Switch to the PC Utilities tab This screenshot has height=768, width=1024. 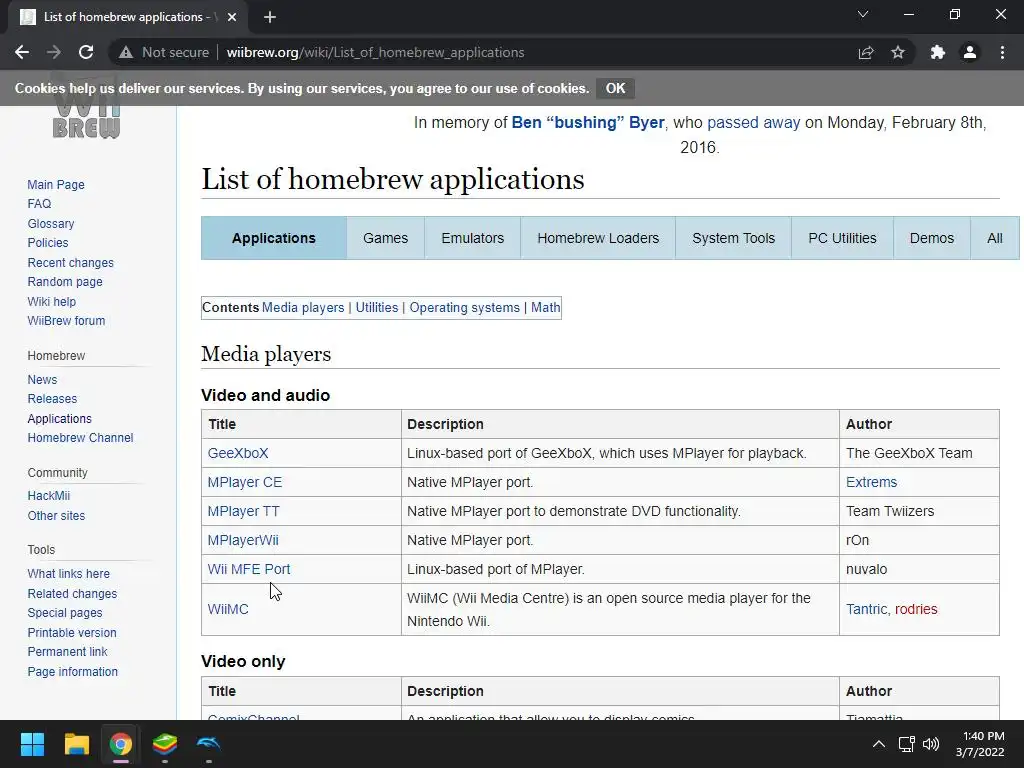[842, 238]
